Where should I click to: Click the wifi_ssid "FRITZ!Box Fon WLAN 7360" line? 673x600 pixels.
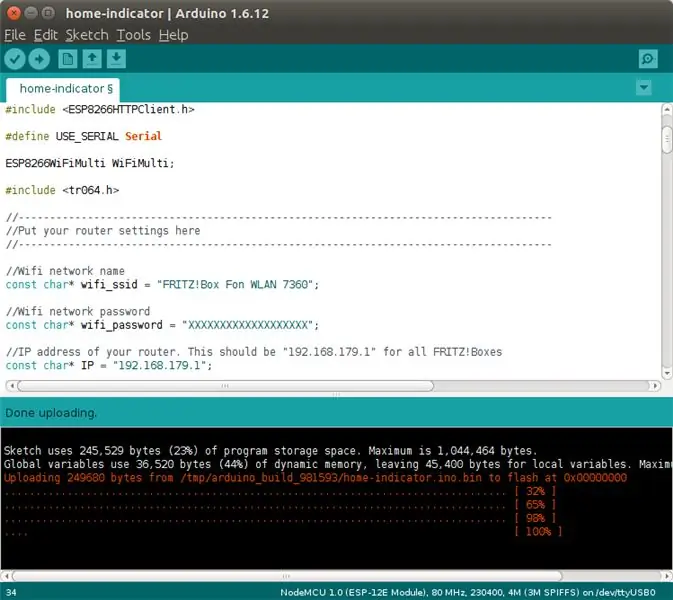[162, 285]
